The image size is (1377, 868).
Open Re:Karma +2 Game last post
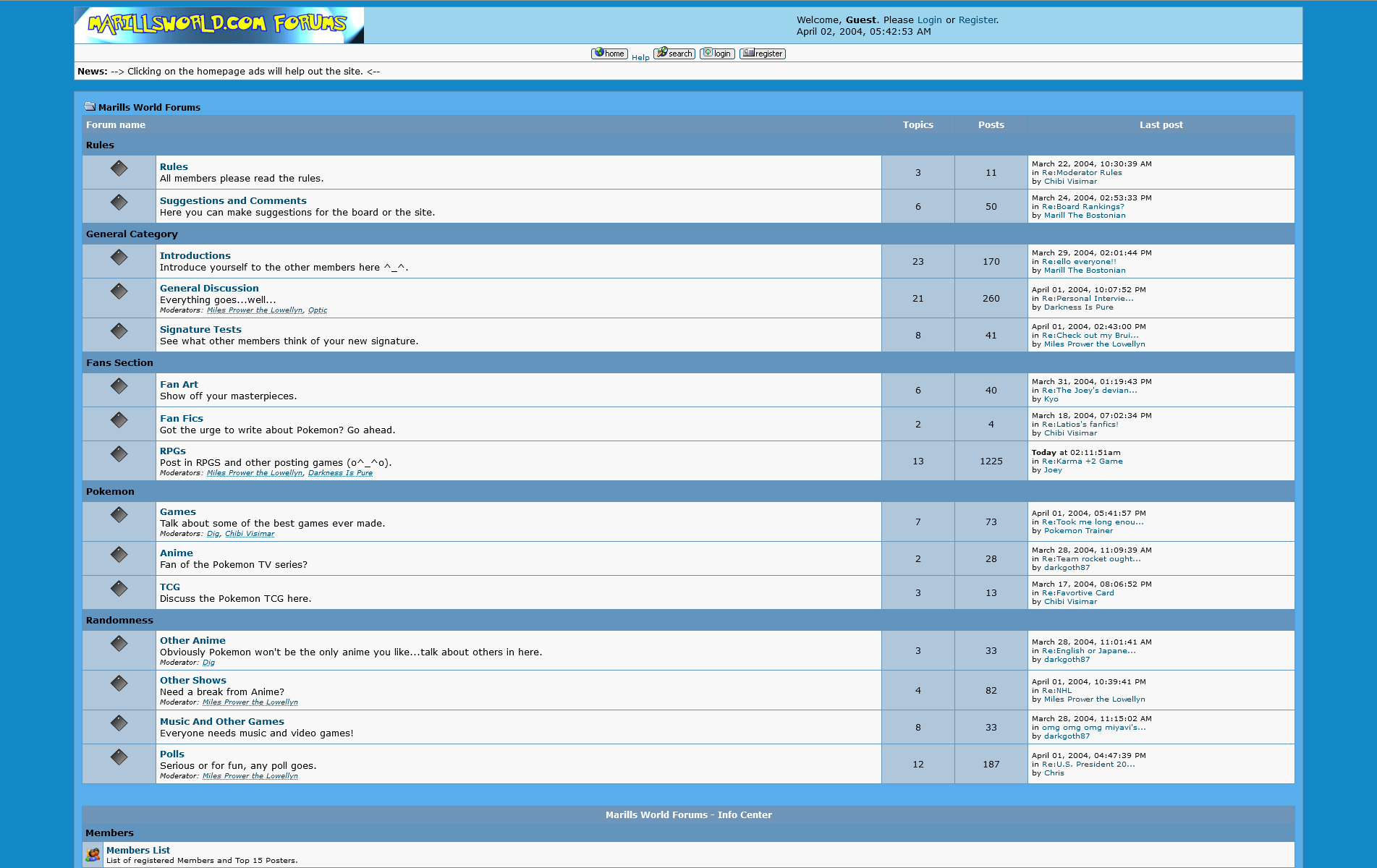pyautogui.click(x=1082, y=461)
